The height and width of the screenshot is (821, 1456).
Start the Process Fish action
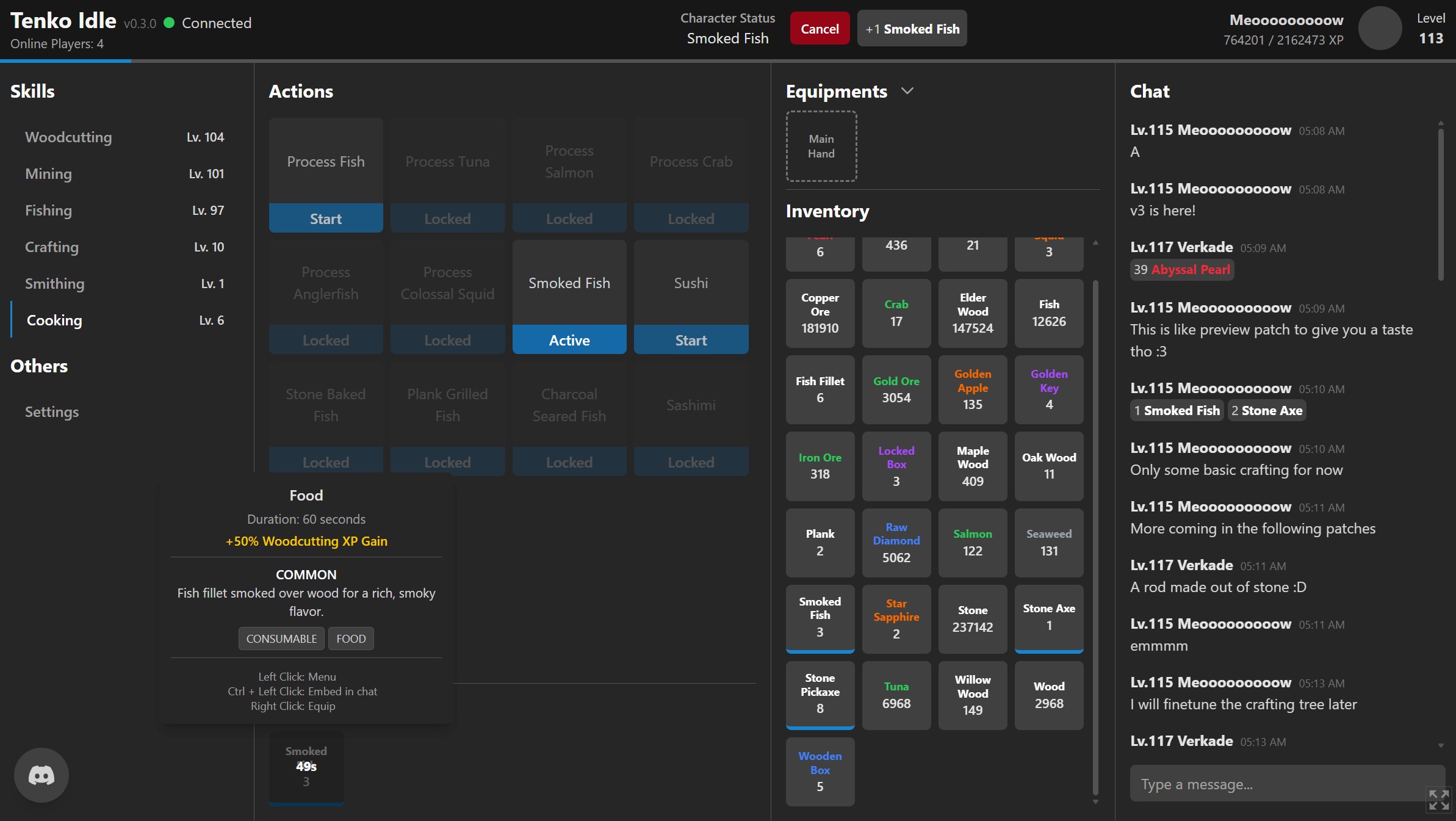[x=325, y=219]
